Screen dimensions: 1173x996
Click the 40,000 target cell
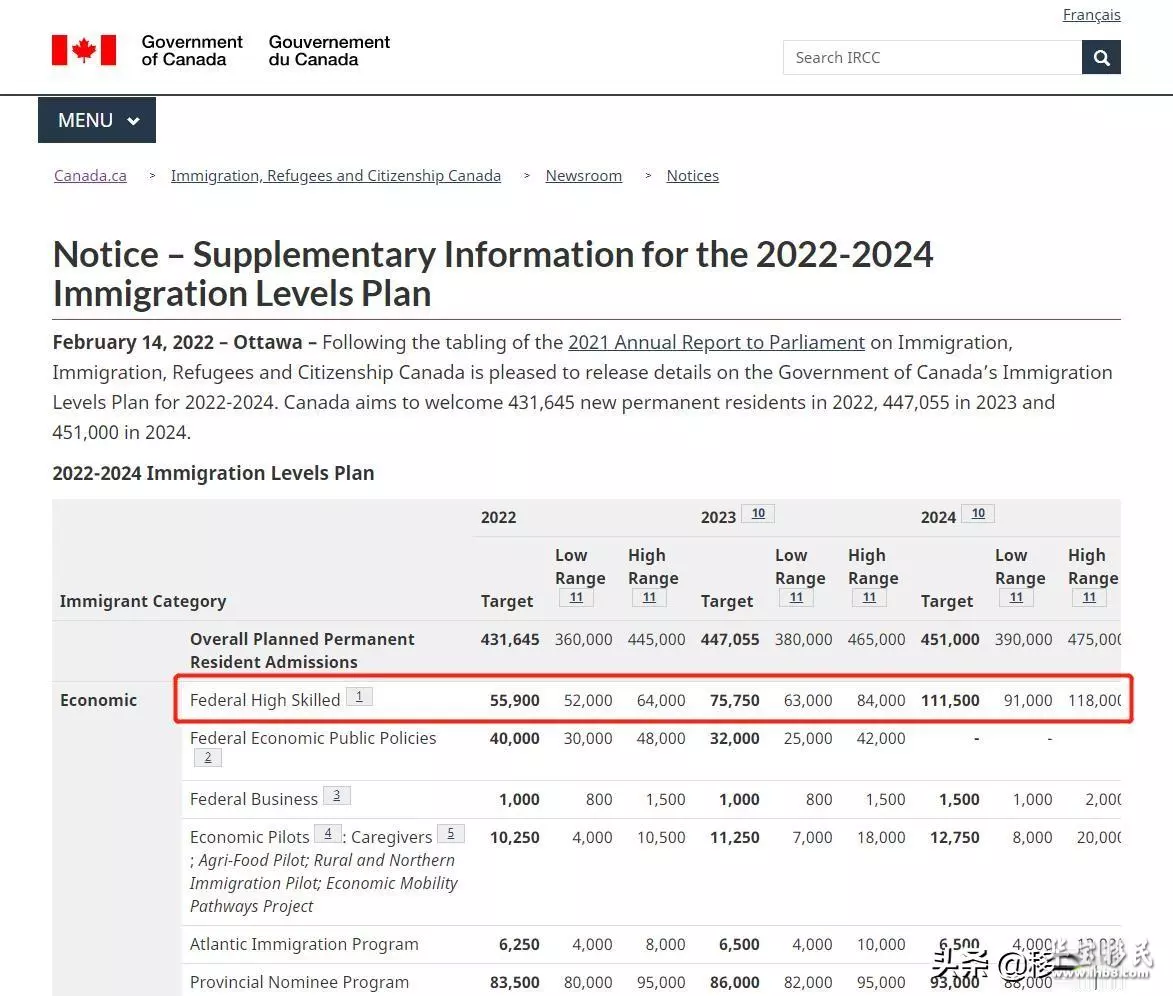[515, 739]
